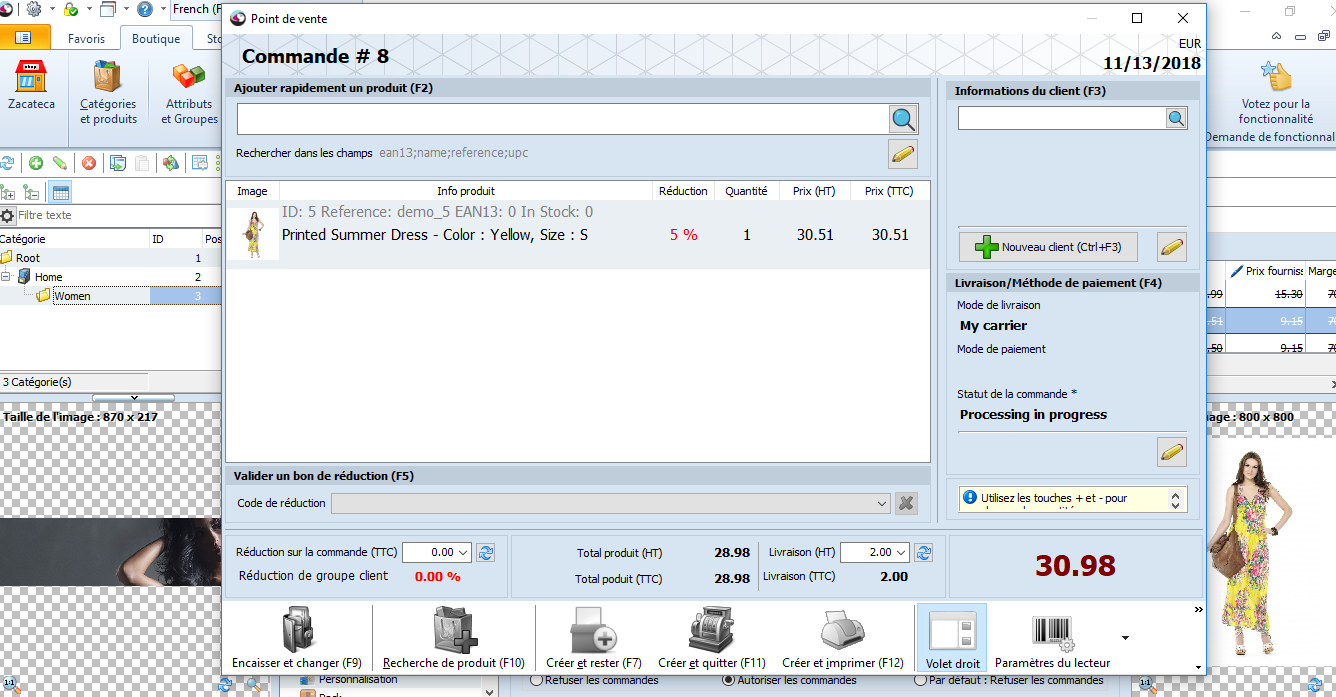
Task: Switch to the Favoris ribbon tab
Action: (86, 39)
